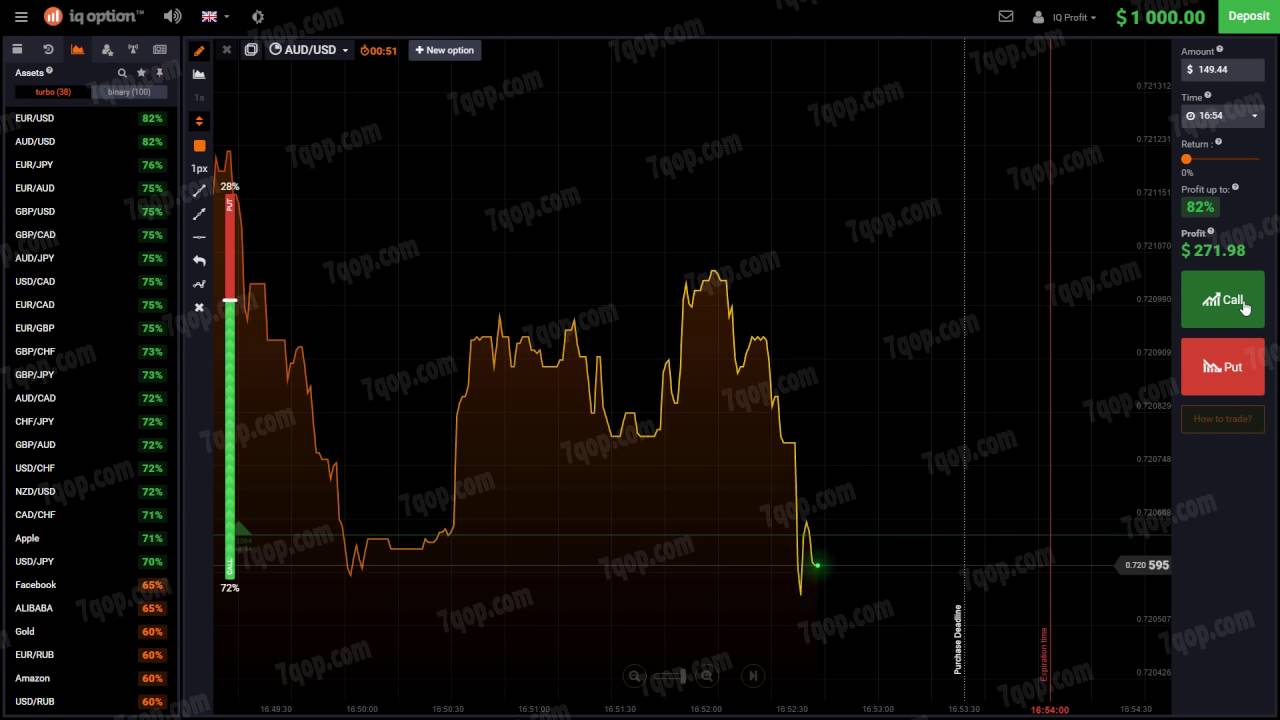Screen dimensions: 1280x720
Task: Click the iq option logo
Action: click(x=94, y=16)
